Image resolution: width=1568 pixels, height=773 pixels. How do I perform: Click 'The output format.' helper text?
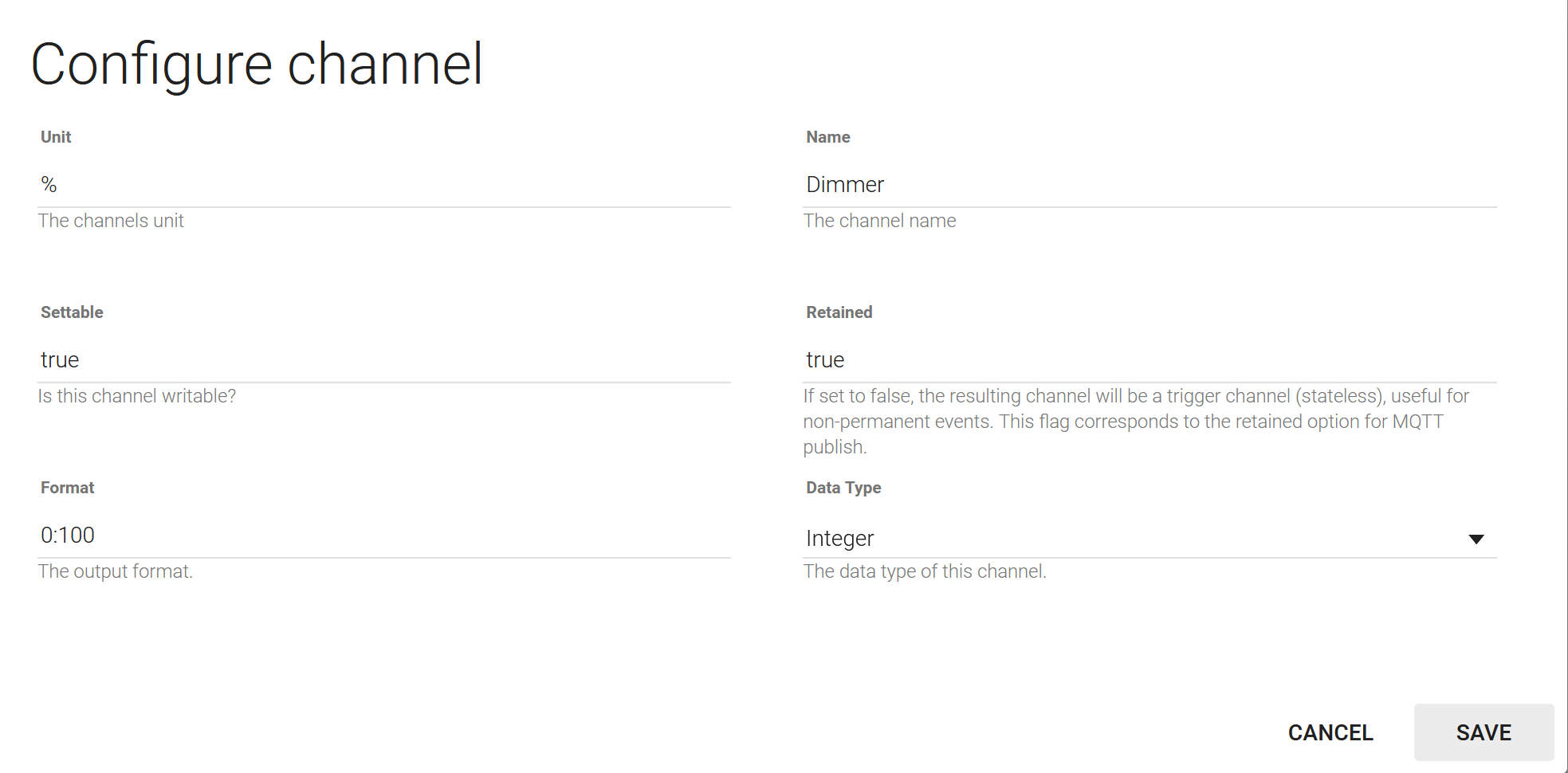115,571
